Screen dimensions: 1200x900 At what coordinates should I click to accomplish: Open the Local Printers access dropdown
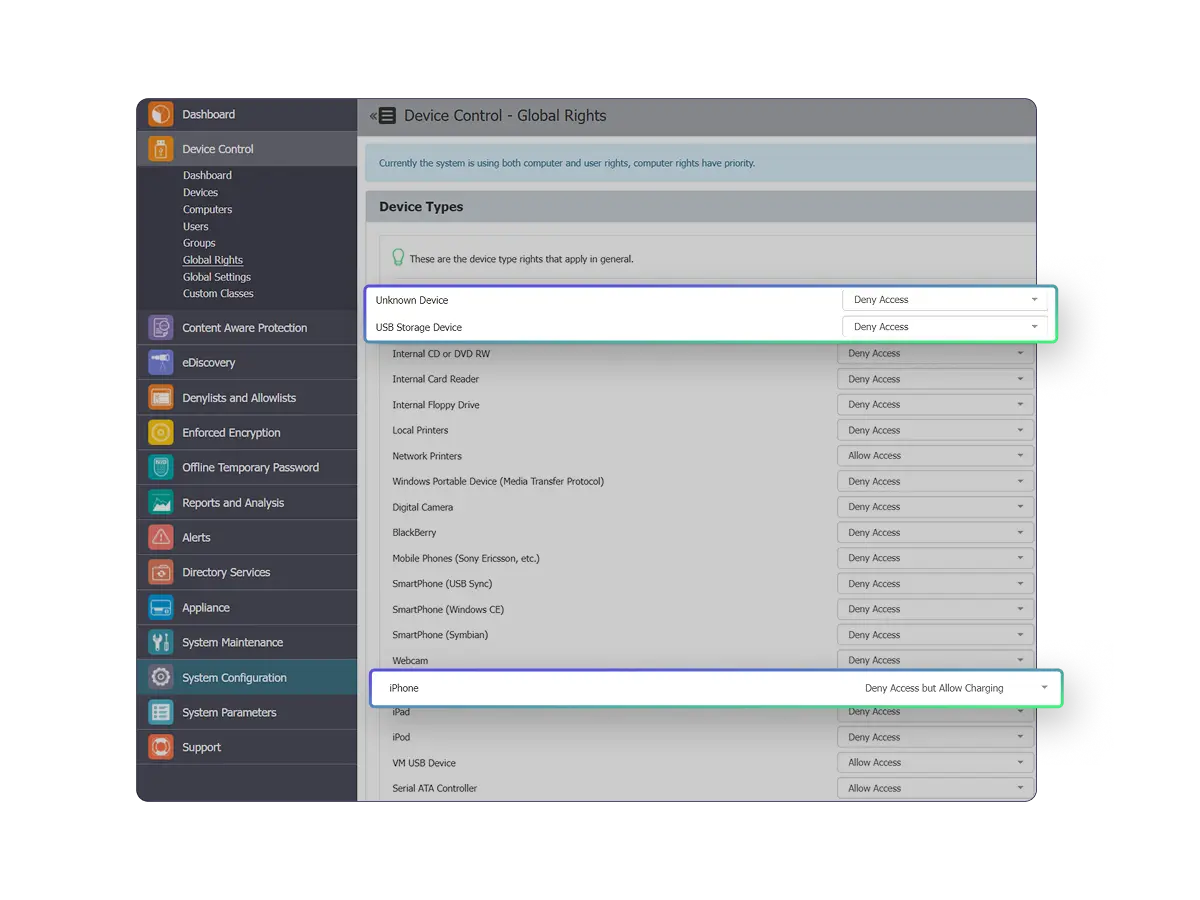(x=935, y=430)
